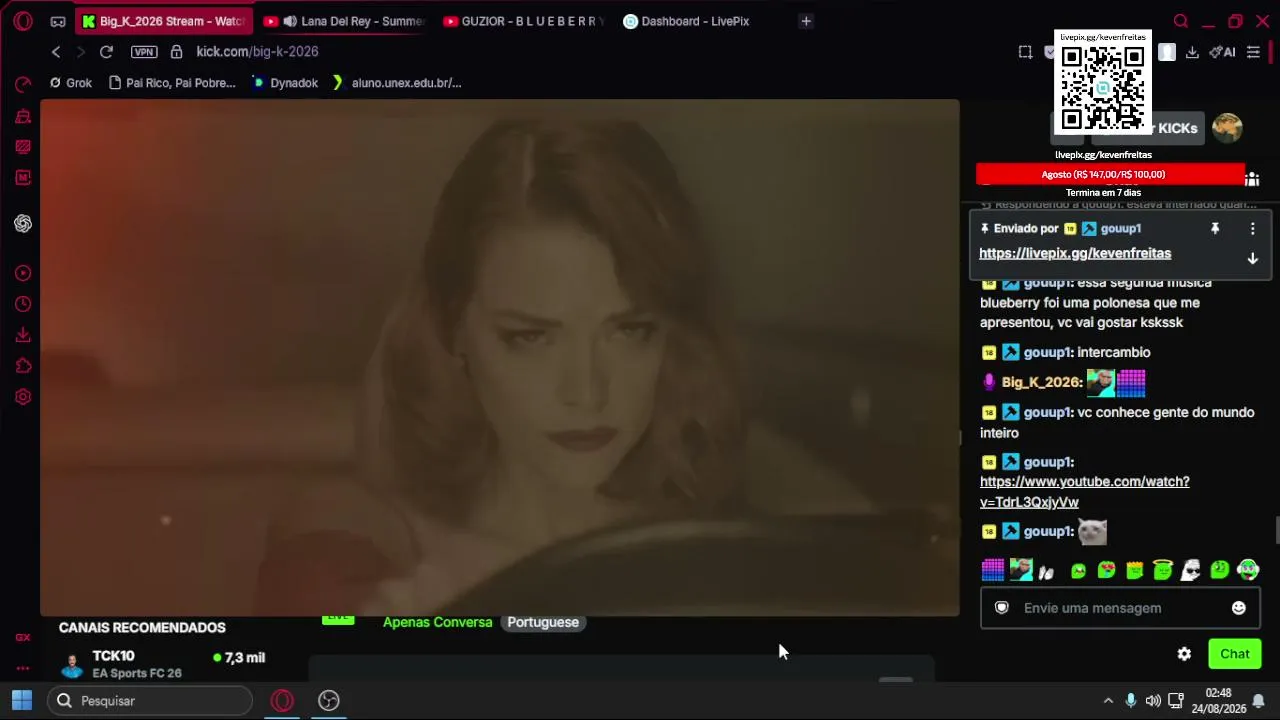The width and height of the screenshot is (1280, 720).
Task: Insert the purple grid quick emote
Action: point(993,570)
